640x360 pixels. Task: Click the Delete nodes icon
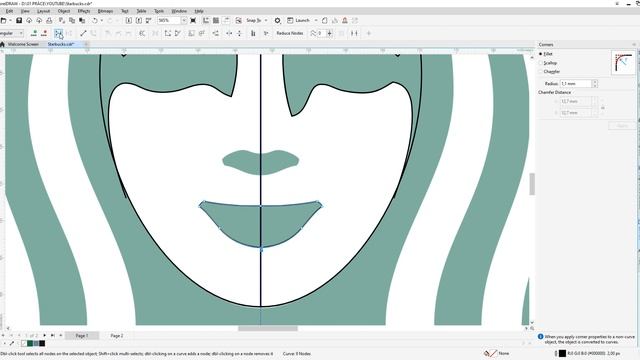click(44, 33)
